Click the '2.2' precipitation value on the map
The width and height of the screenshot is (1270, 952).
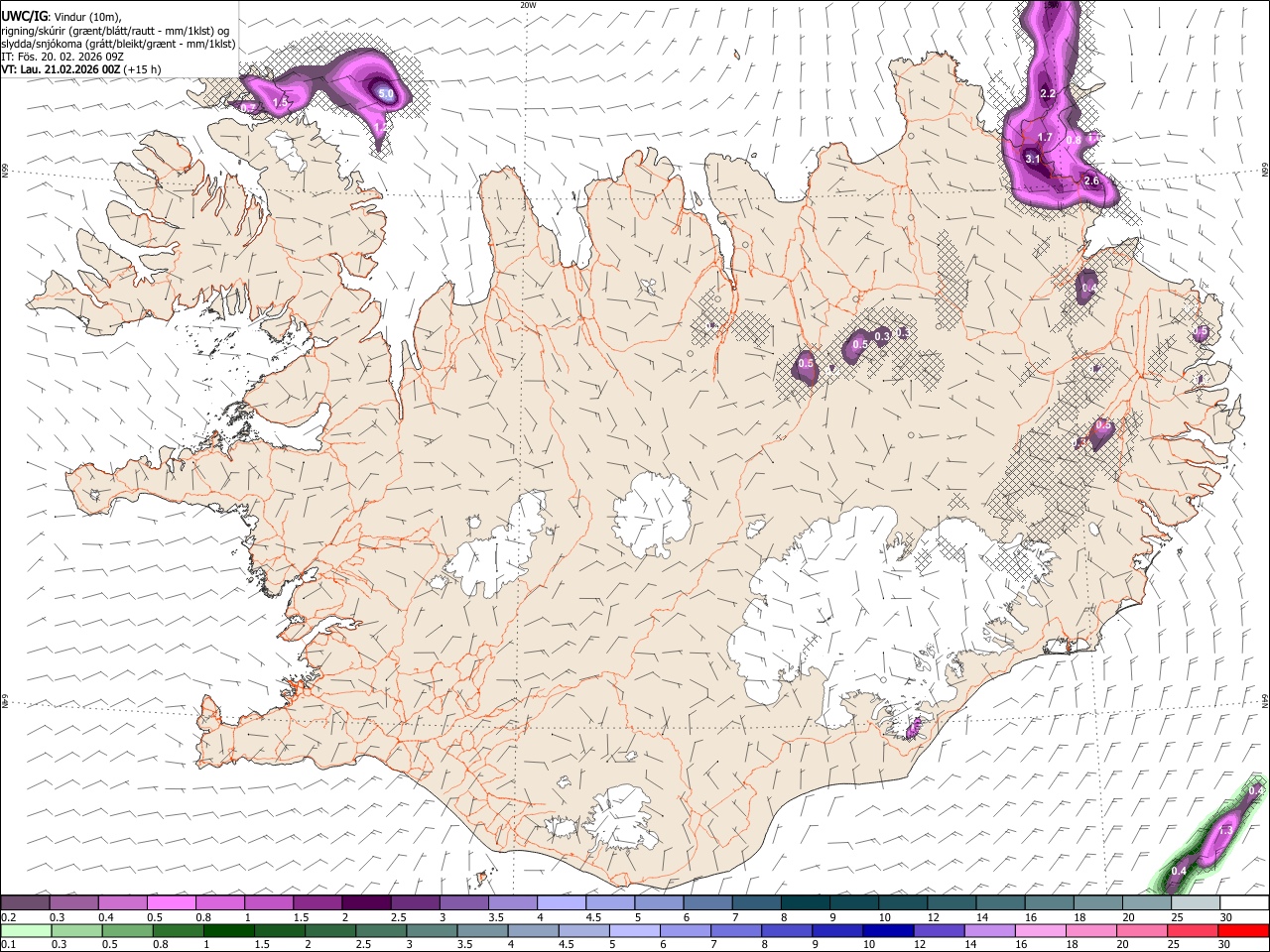click(1048, 93)
